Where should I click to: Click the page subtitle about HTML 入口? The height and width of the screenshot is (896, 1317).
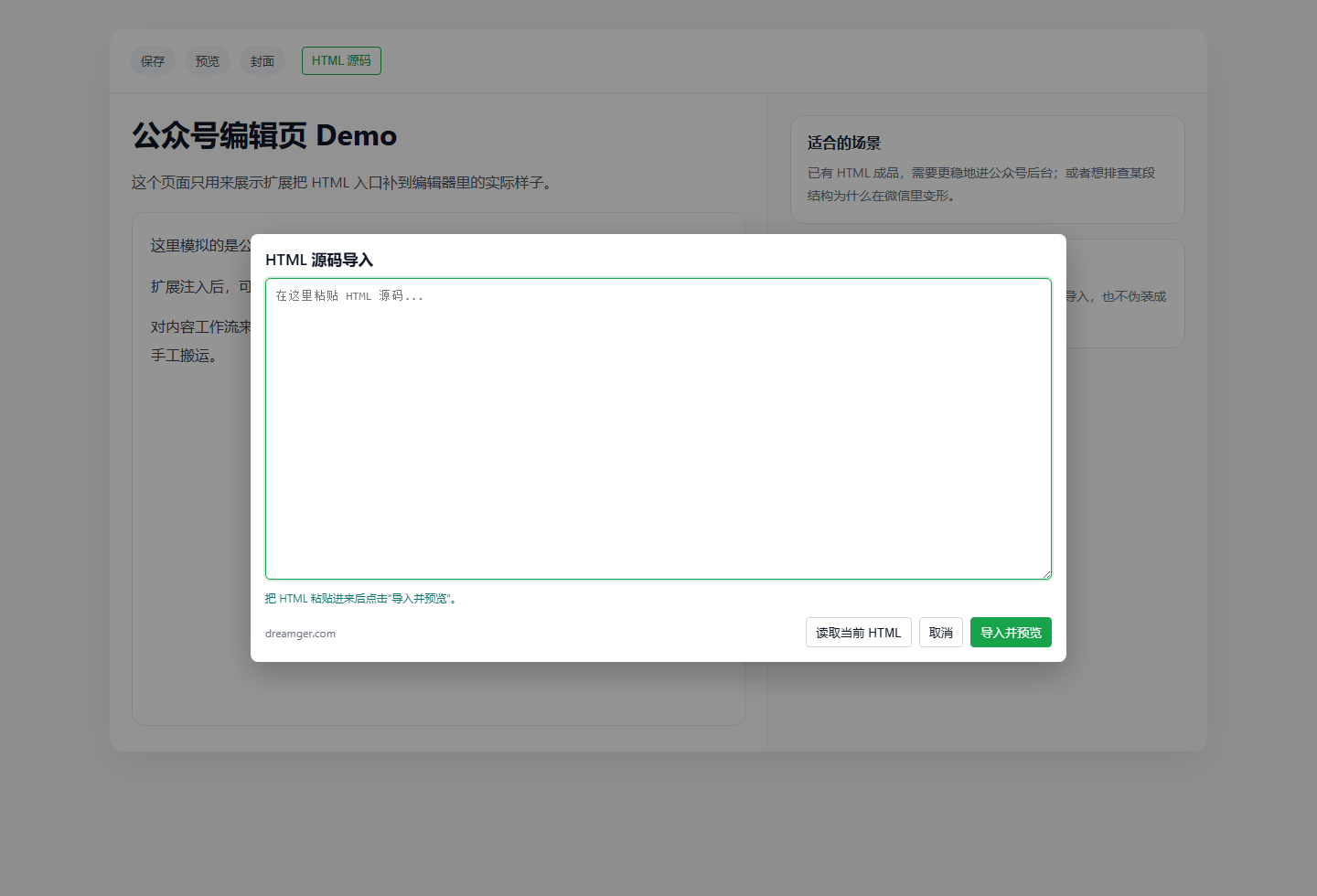click(x=341, y=183)
